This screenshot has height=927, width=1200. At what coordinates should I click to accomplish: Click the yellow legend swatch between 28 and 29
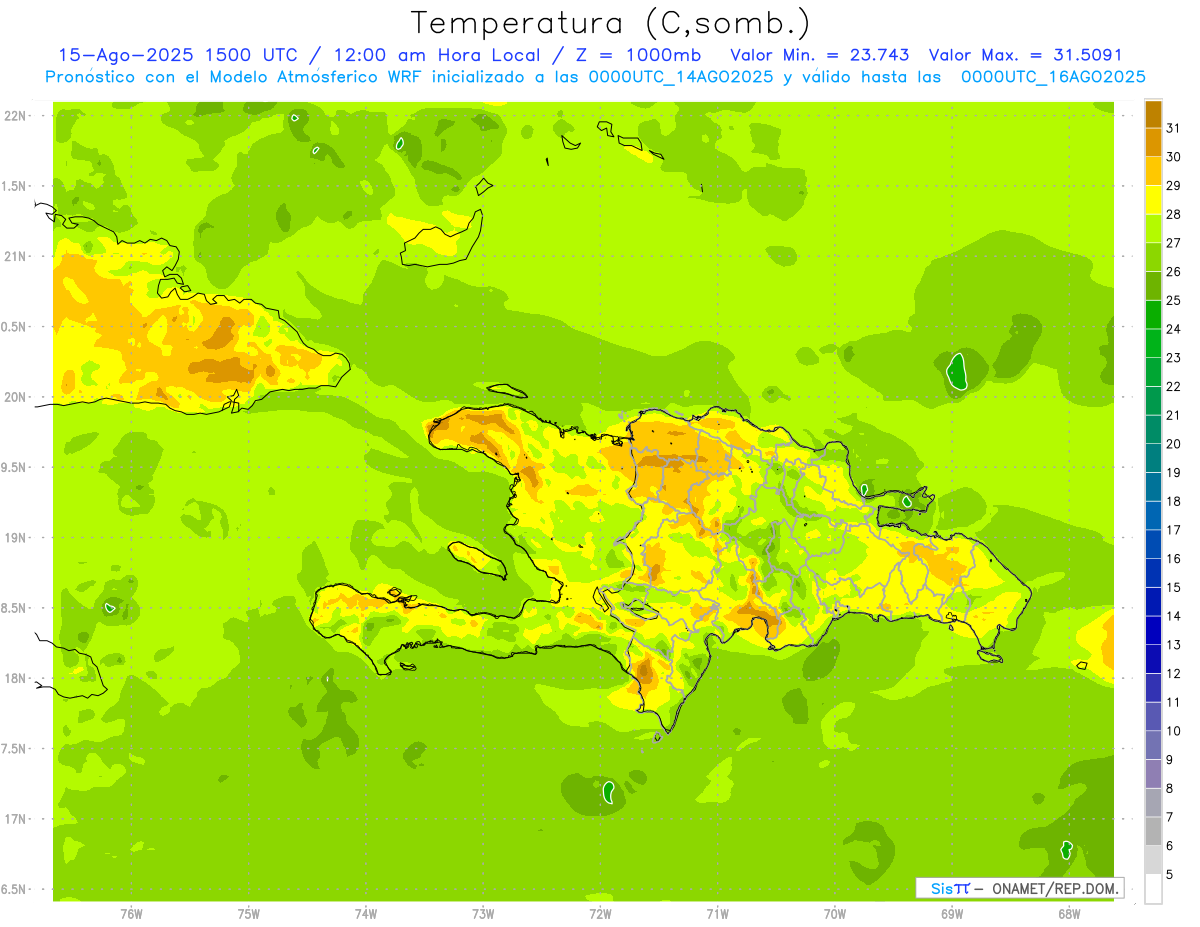click(1153, 200)
